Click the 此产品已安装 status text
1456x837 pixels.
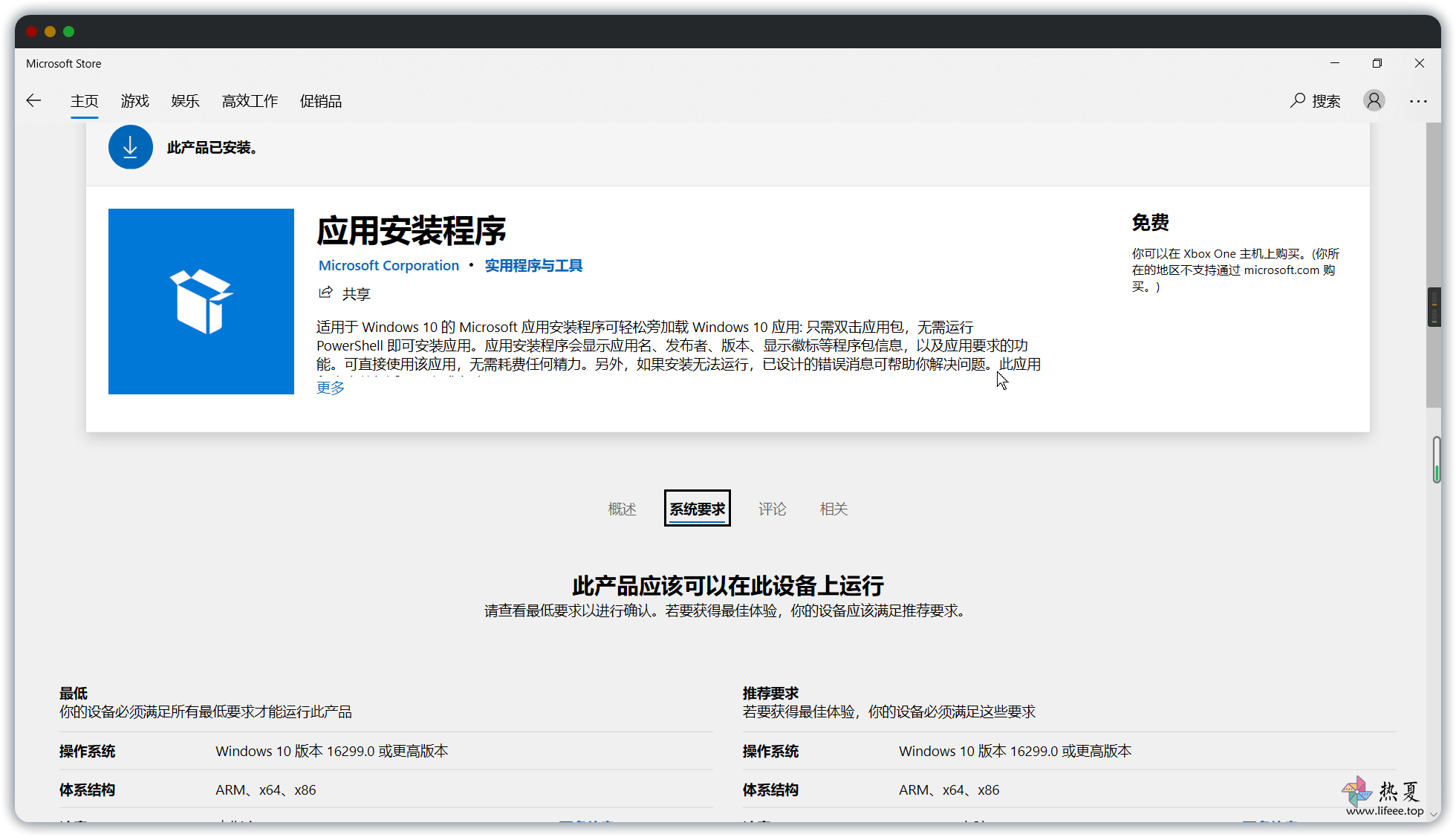(212, 148)
